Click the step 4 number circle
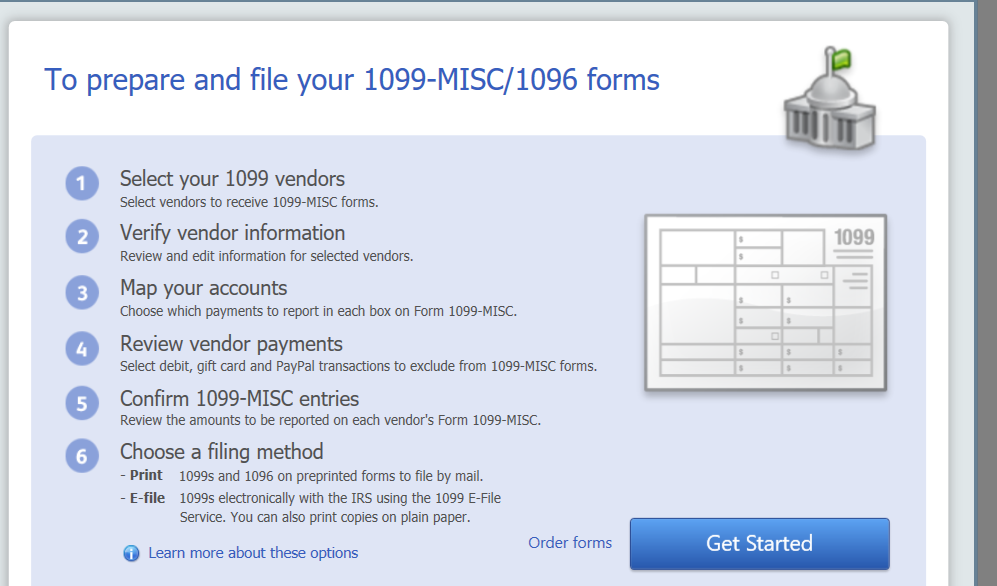The image size is (997, 586). tap(82, 349)
